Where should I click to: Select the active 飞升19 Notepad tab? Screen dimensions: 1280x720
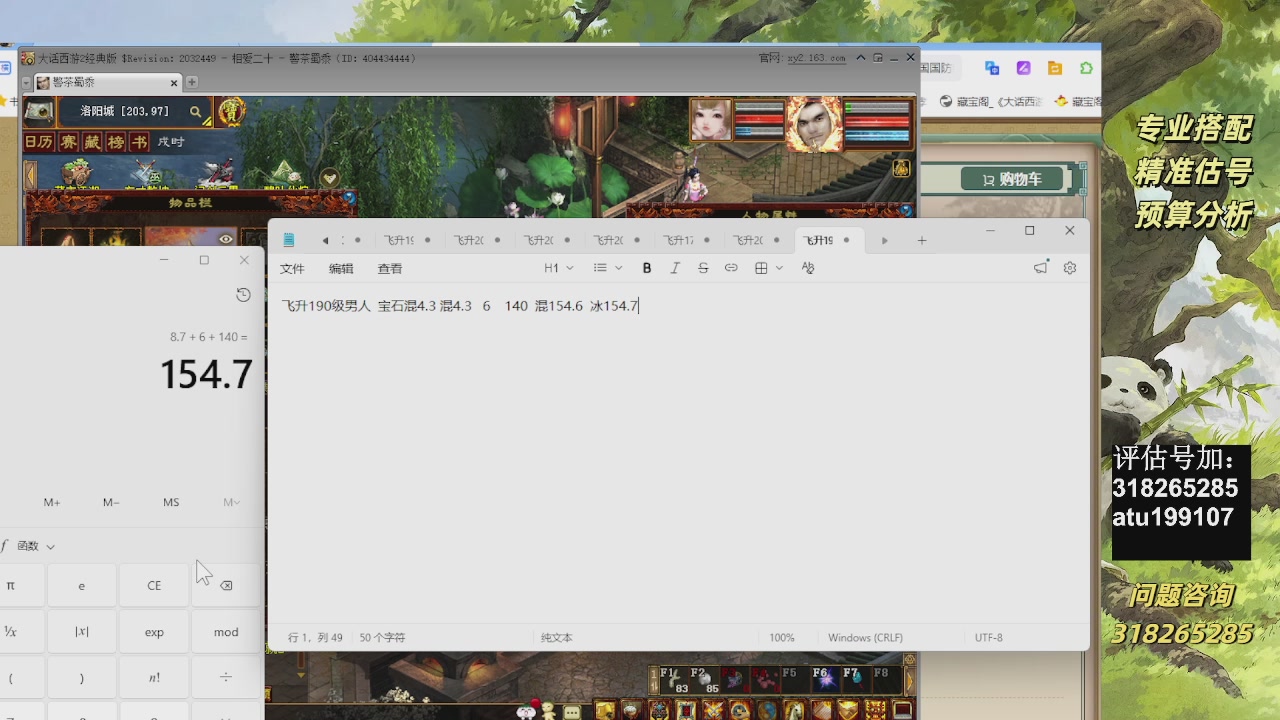tap(827, 240)
